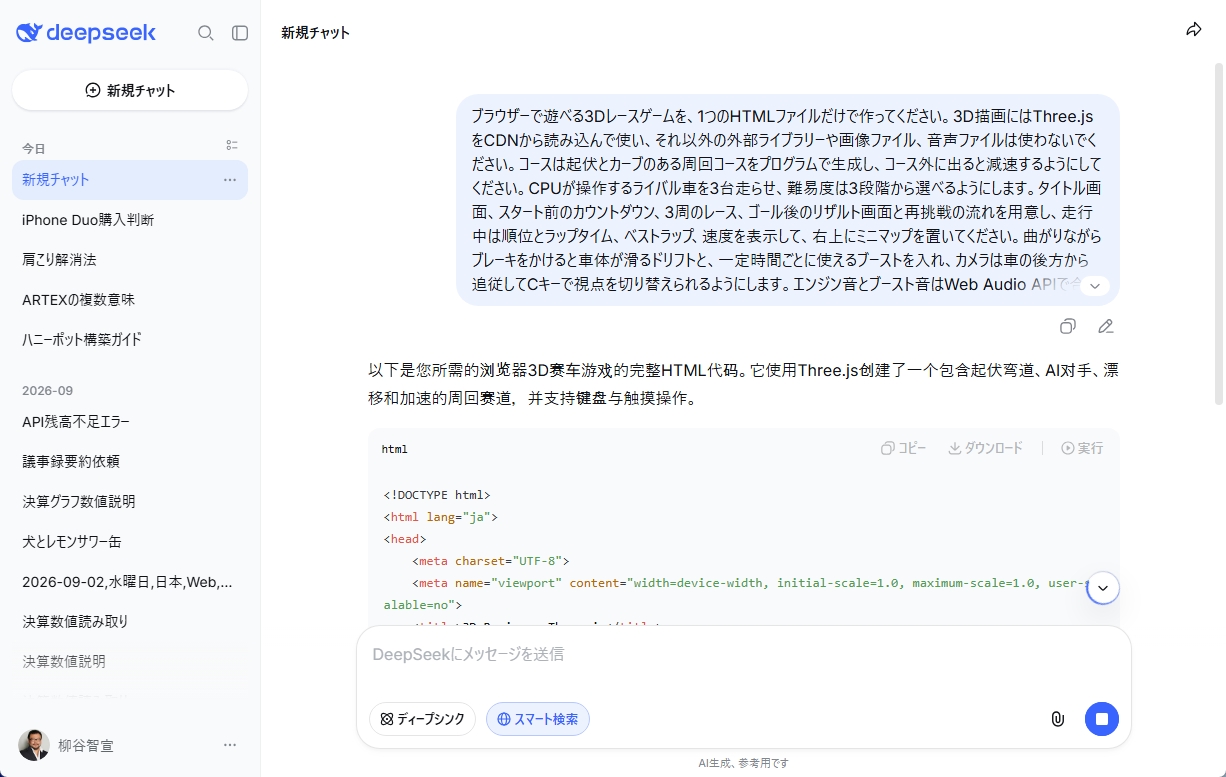The width and height of the screenshot is (1226, 777).
Task: Click the page vertical scrollbar
Action: click(1218, 233)
